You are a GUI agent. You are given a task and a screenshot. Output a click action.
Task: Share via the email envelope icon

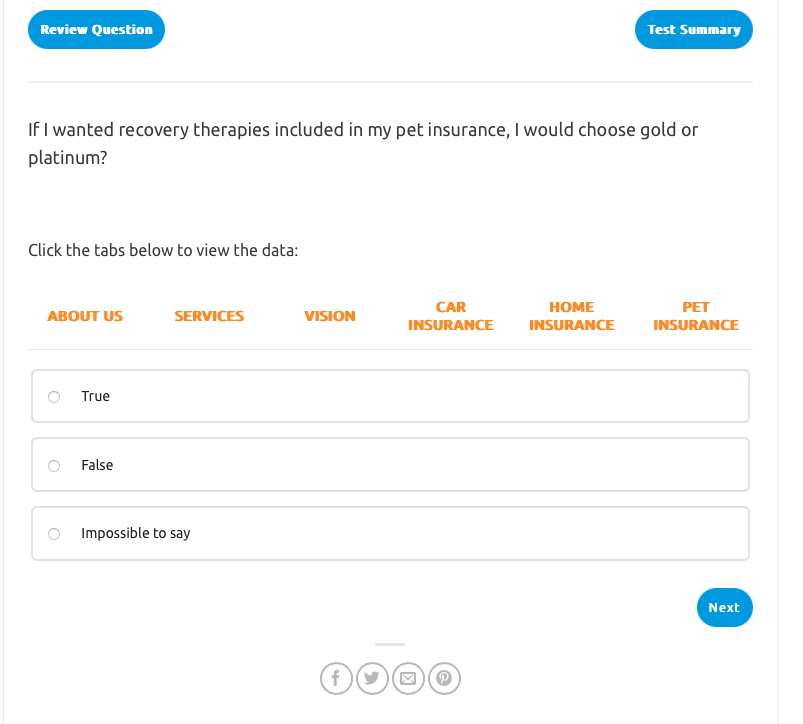[408, 679]
